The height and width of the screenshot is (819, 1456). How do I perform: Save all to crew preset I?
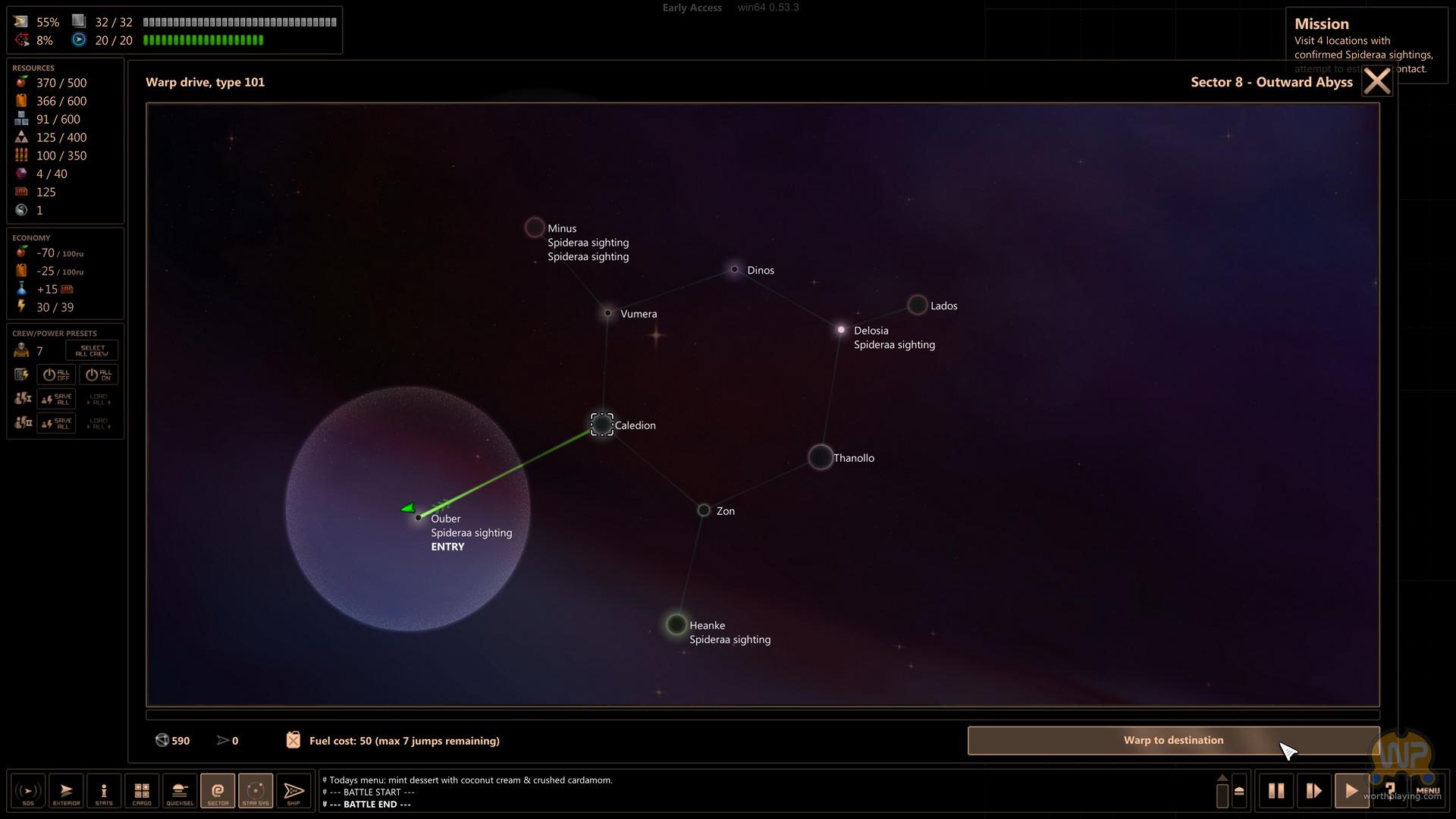coord(57,399)
